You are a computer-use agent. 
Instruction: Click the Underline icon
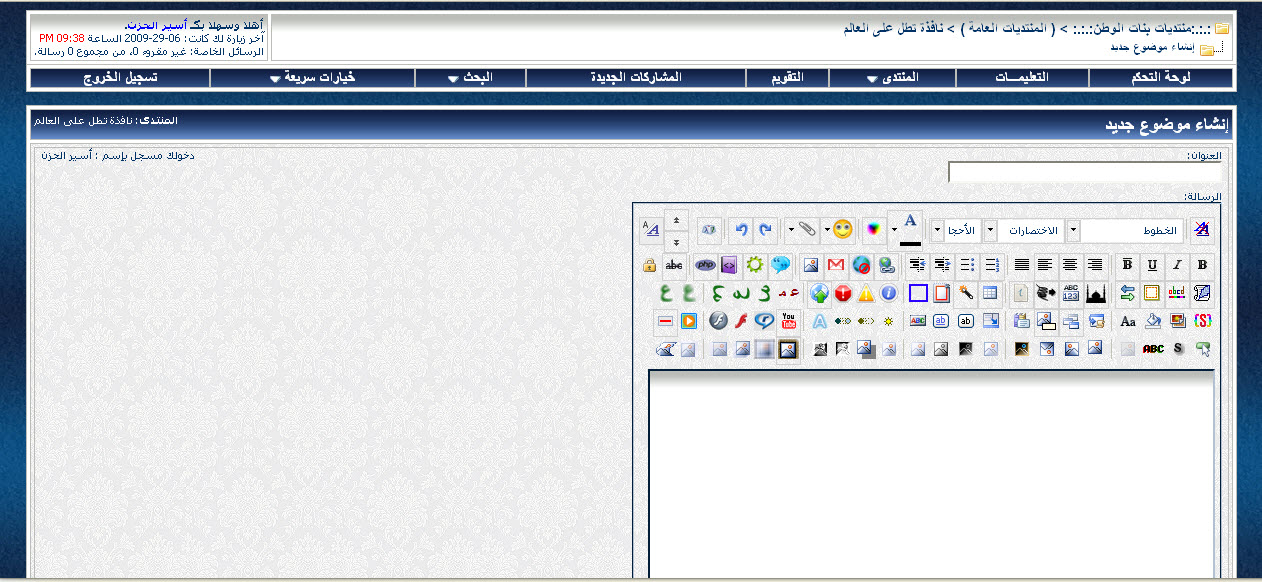[1152, 265]
